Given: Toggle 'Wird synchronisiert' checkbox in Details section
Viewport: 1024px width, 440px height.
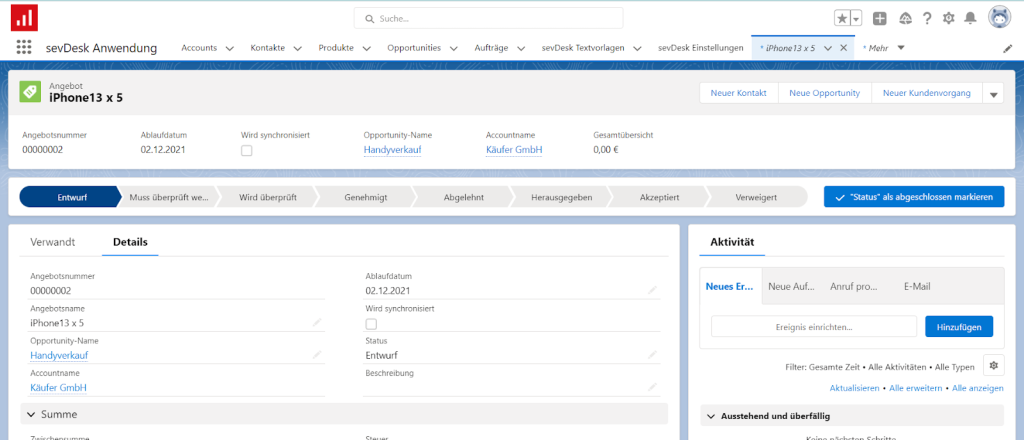Looking at the screenshot, I should 372,324.
